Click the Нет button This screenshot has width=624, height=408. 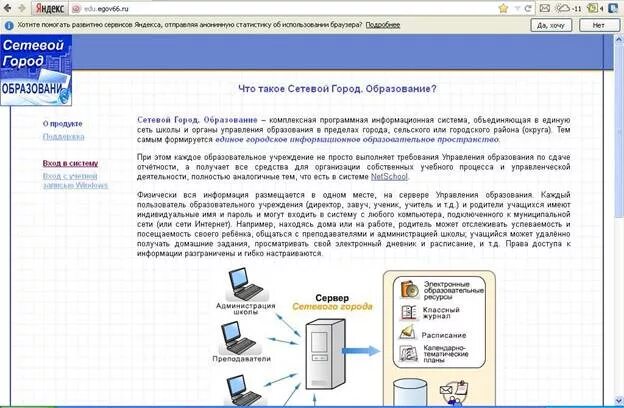coord(599,25)
